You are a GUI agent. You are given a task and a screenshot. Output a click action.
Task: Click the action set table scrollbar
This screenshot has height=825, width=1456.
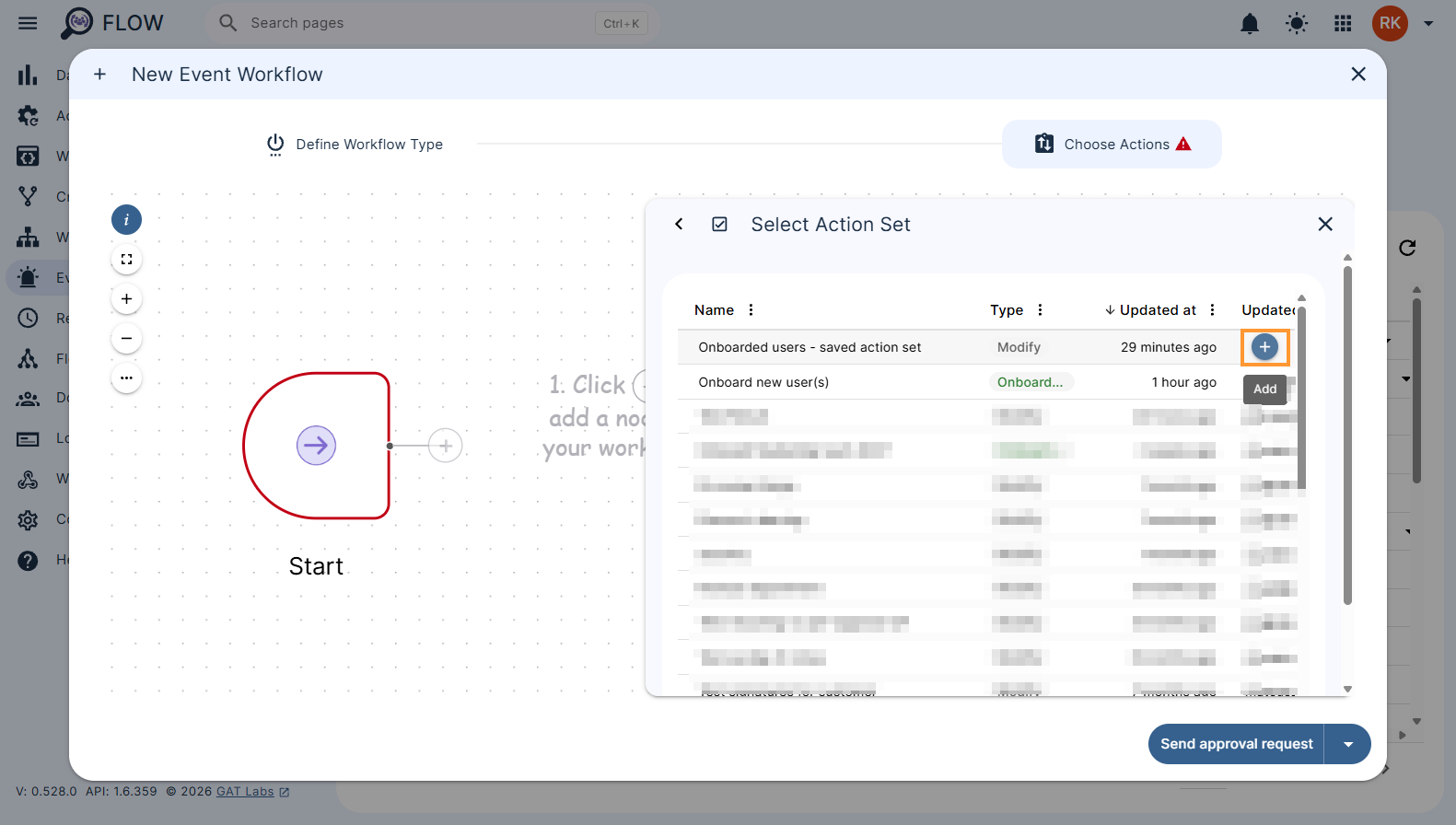click(1301, 396)
